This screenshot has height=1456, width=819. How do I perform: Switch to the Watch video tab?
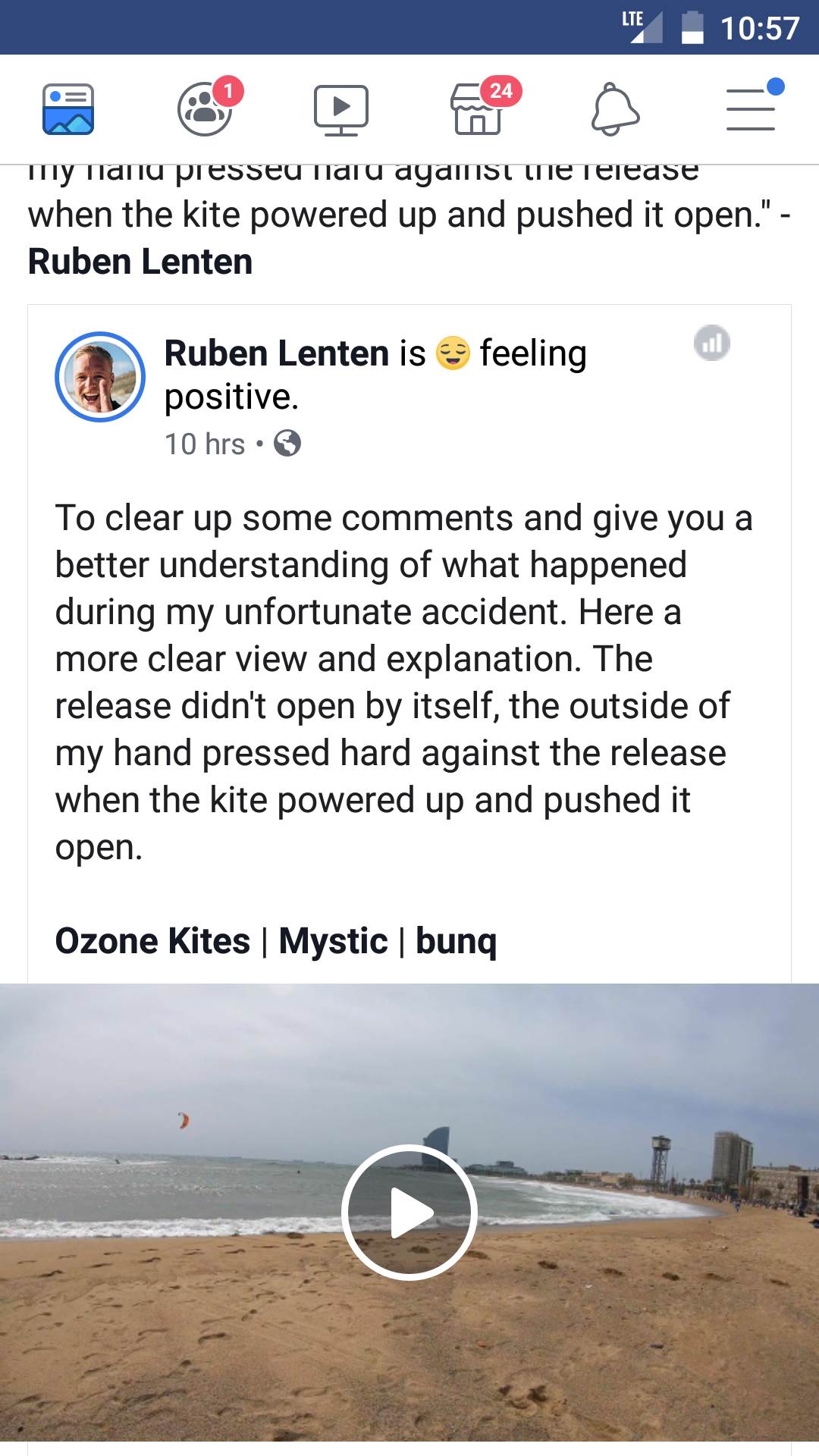pos(341,110)
